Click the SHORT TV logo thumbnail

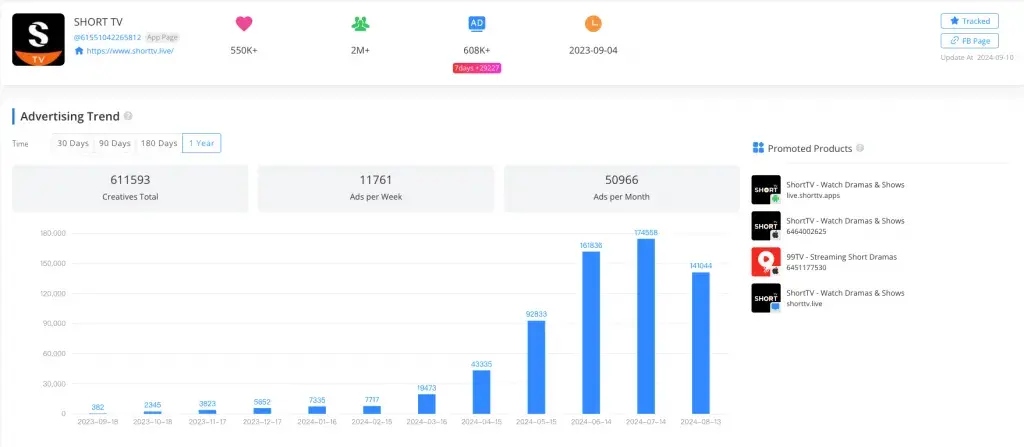[x=39, y=40]
